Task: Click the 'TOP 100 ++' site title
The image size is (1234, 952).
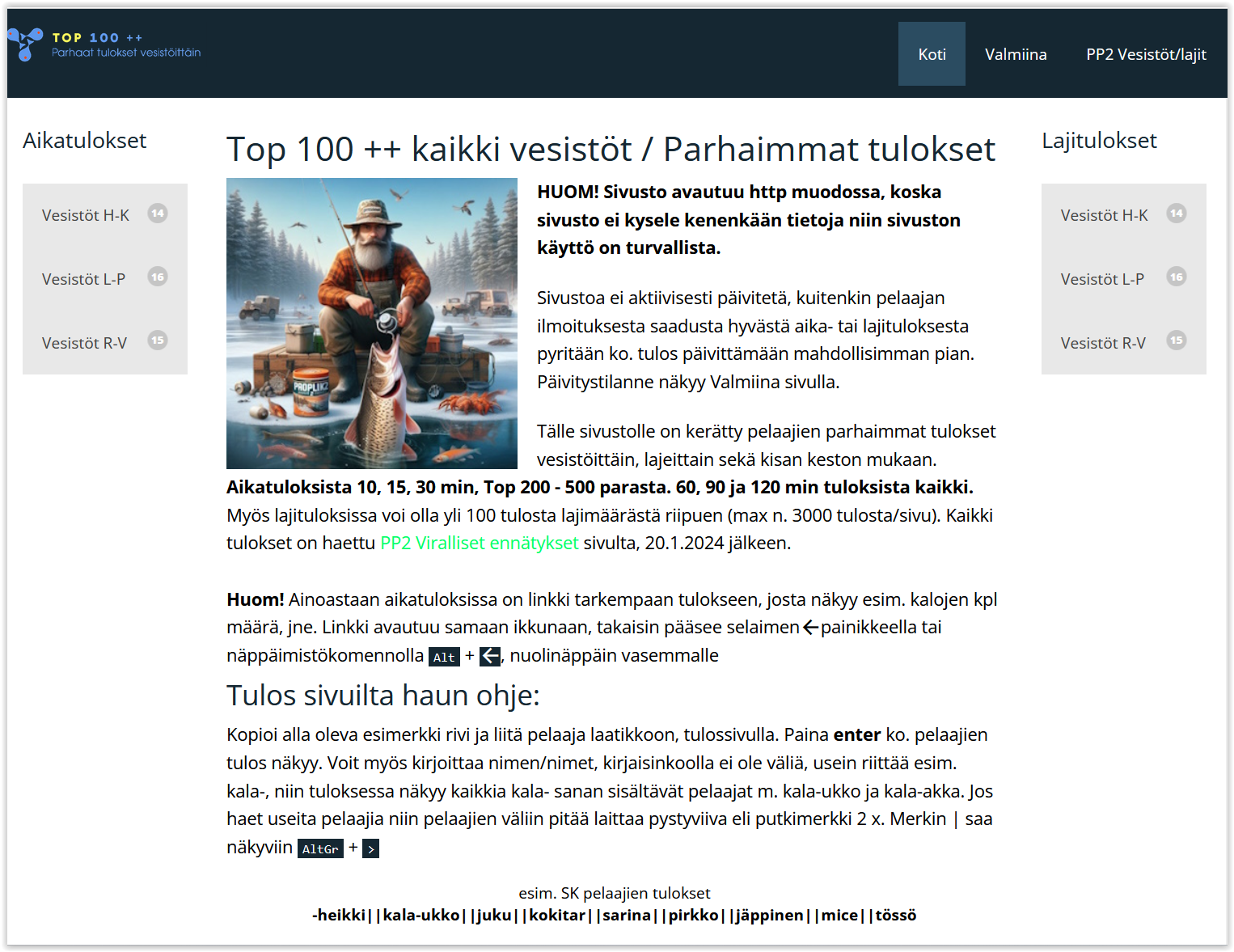Action: tap(97, 37)
